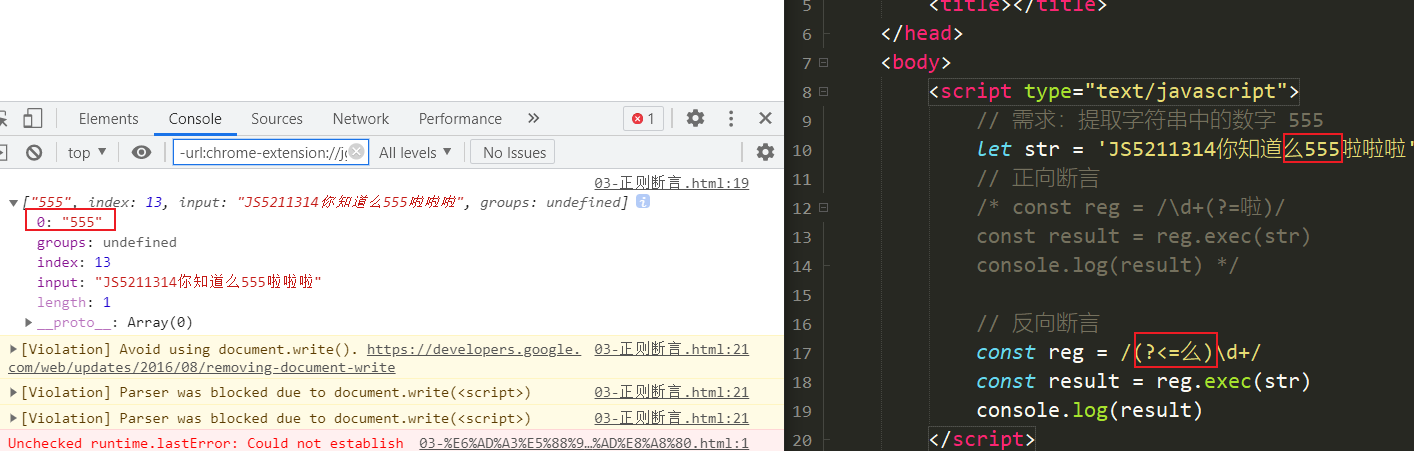1414x451 pixels.
Task: Open runtime.lastError source link ending html:1
Action: (584, 442)
